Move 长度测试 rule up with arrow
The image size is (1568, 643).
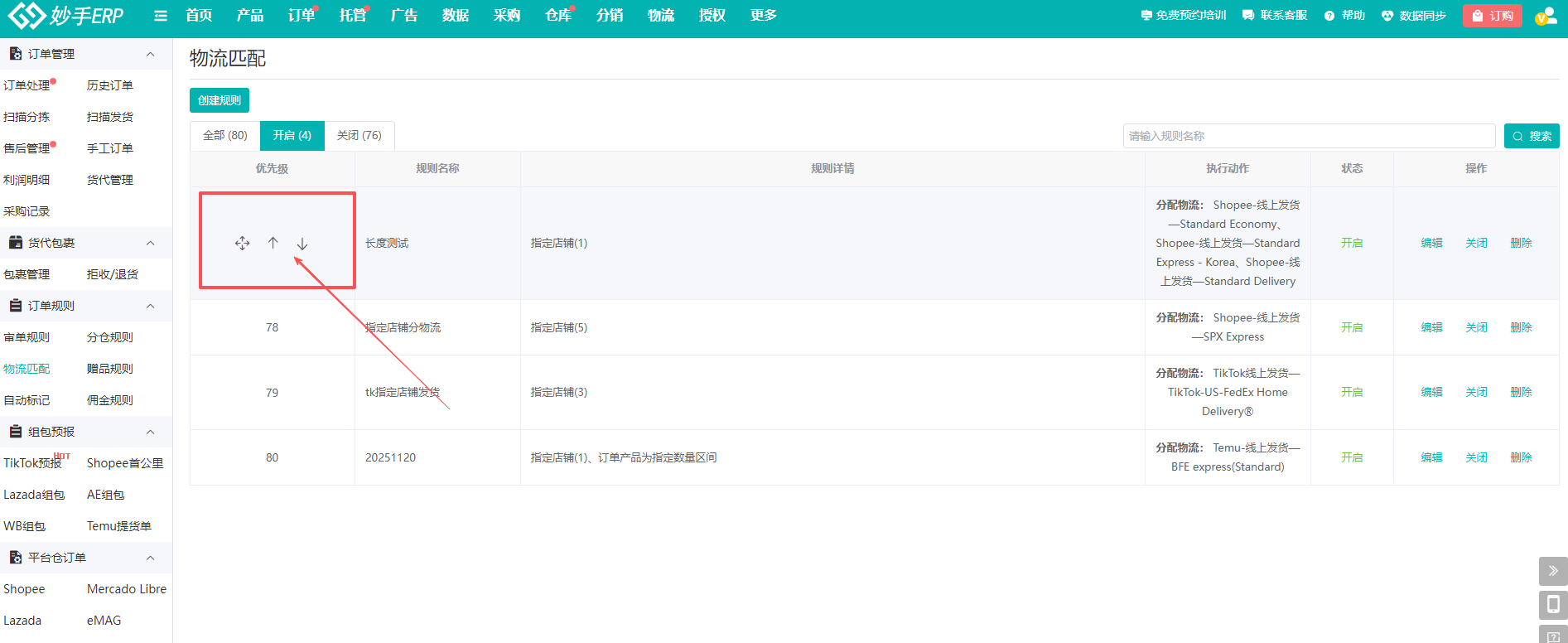click(273, 243)
